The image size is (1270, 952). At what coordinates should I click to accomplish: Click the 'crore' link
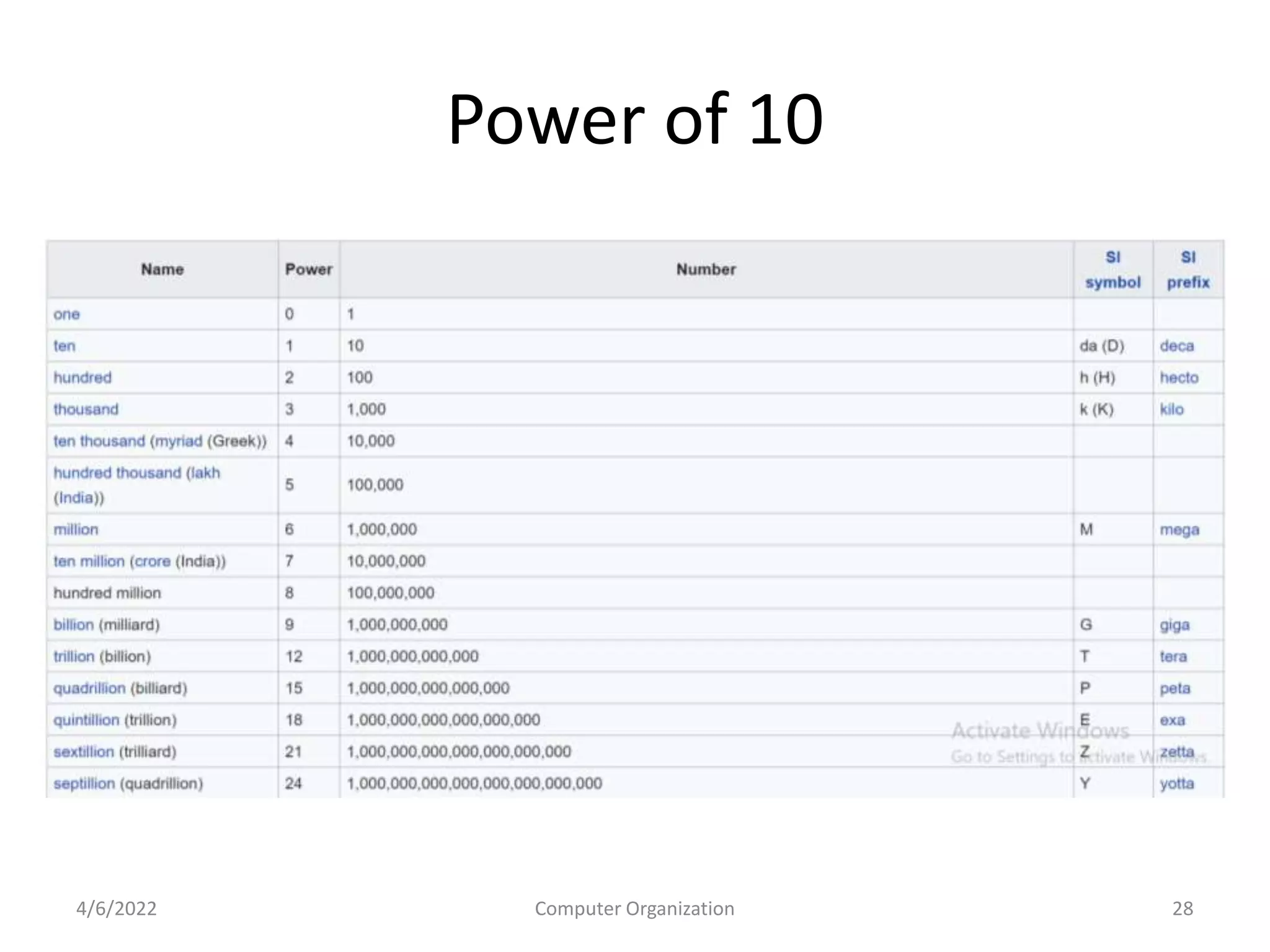click(x=153, y=561)
